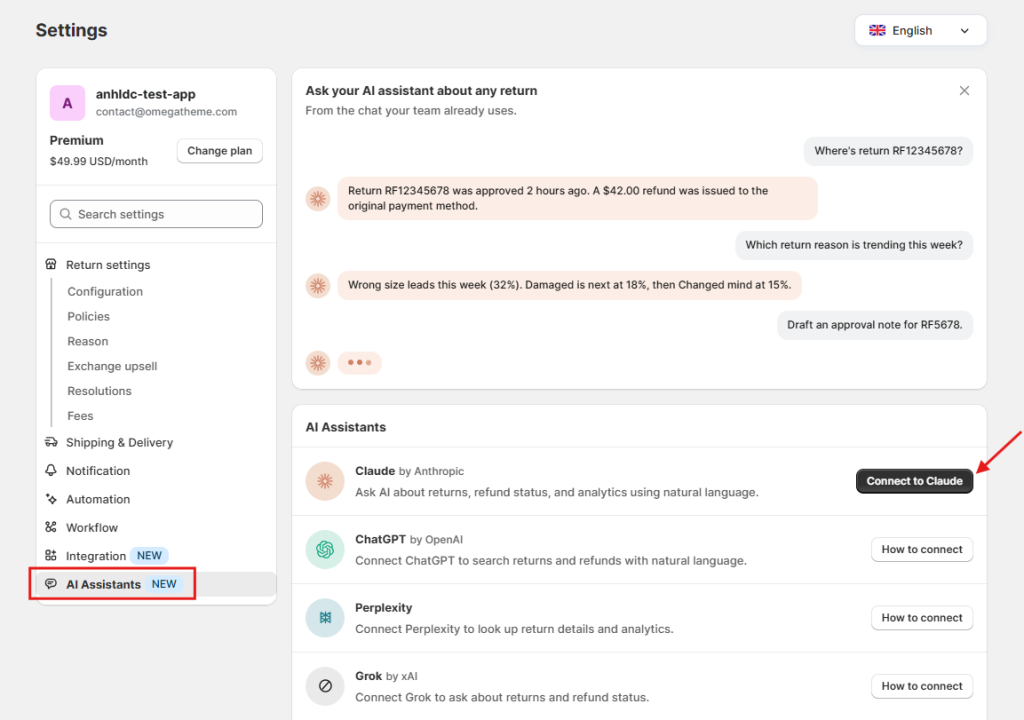Click the AI Assistants chat bubble icon

click(x=51, y=583)
